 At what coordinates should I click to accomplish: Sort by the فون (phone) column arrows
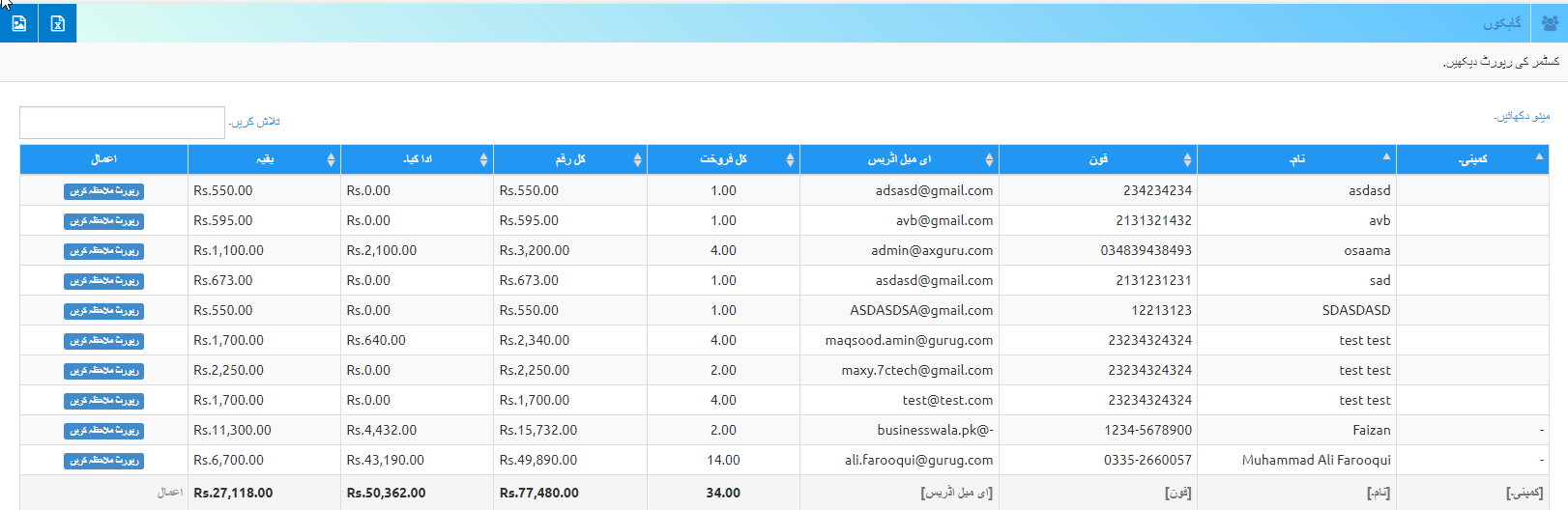click(x=1187, y=159)
